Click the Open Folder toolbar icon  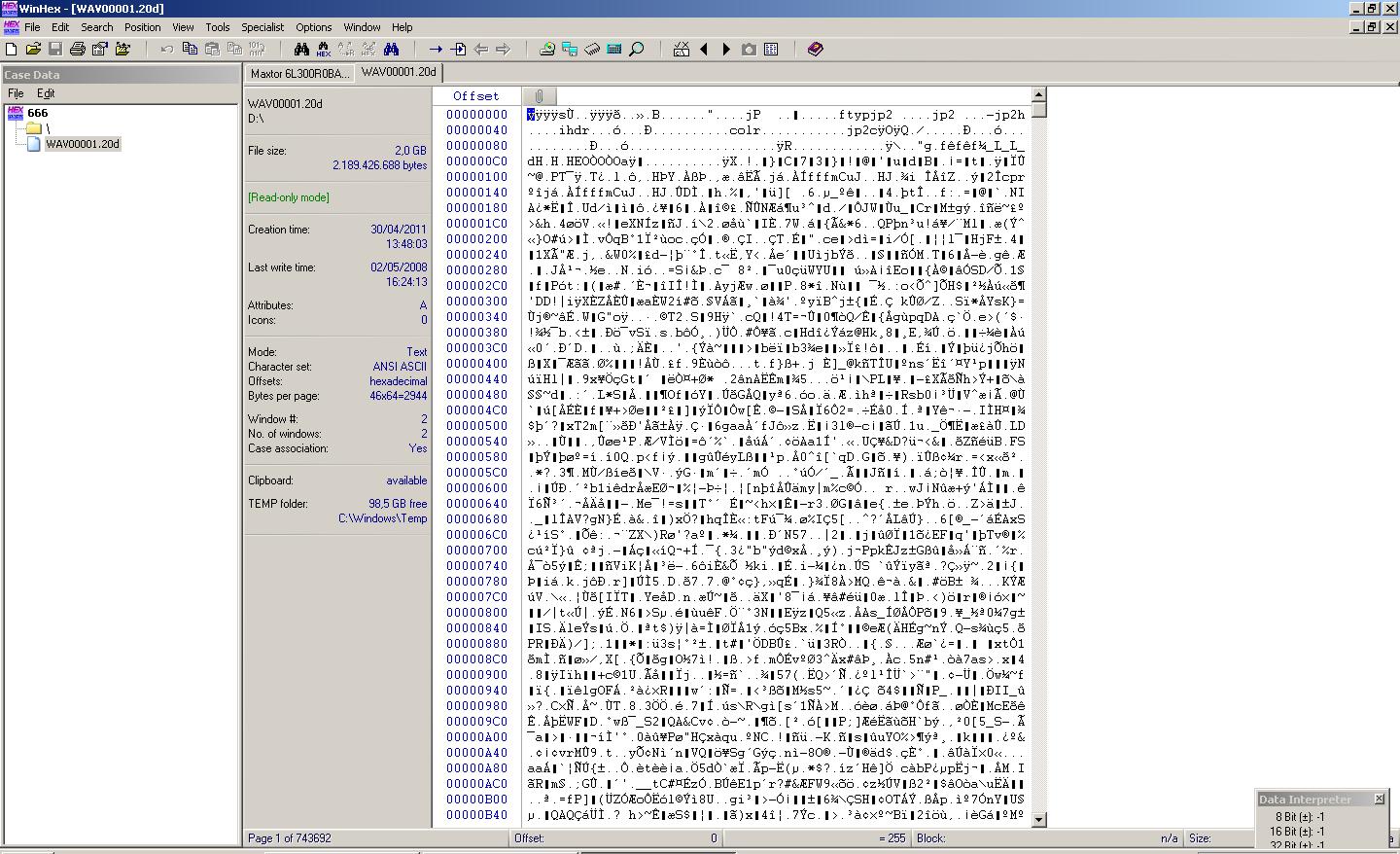122,49
